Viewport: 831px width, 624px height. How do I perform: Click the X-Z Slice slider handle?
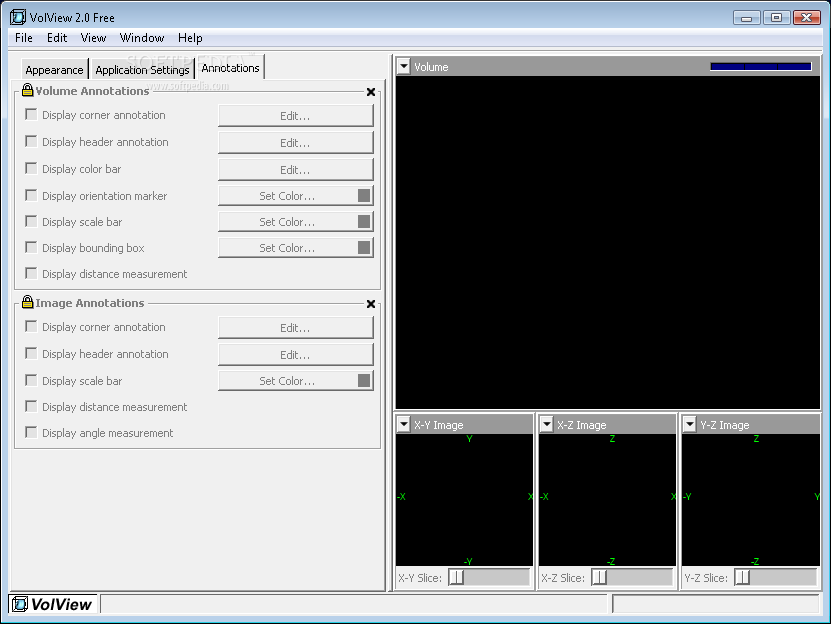click(x=599, y=577)
